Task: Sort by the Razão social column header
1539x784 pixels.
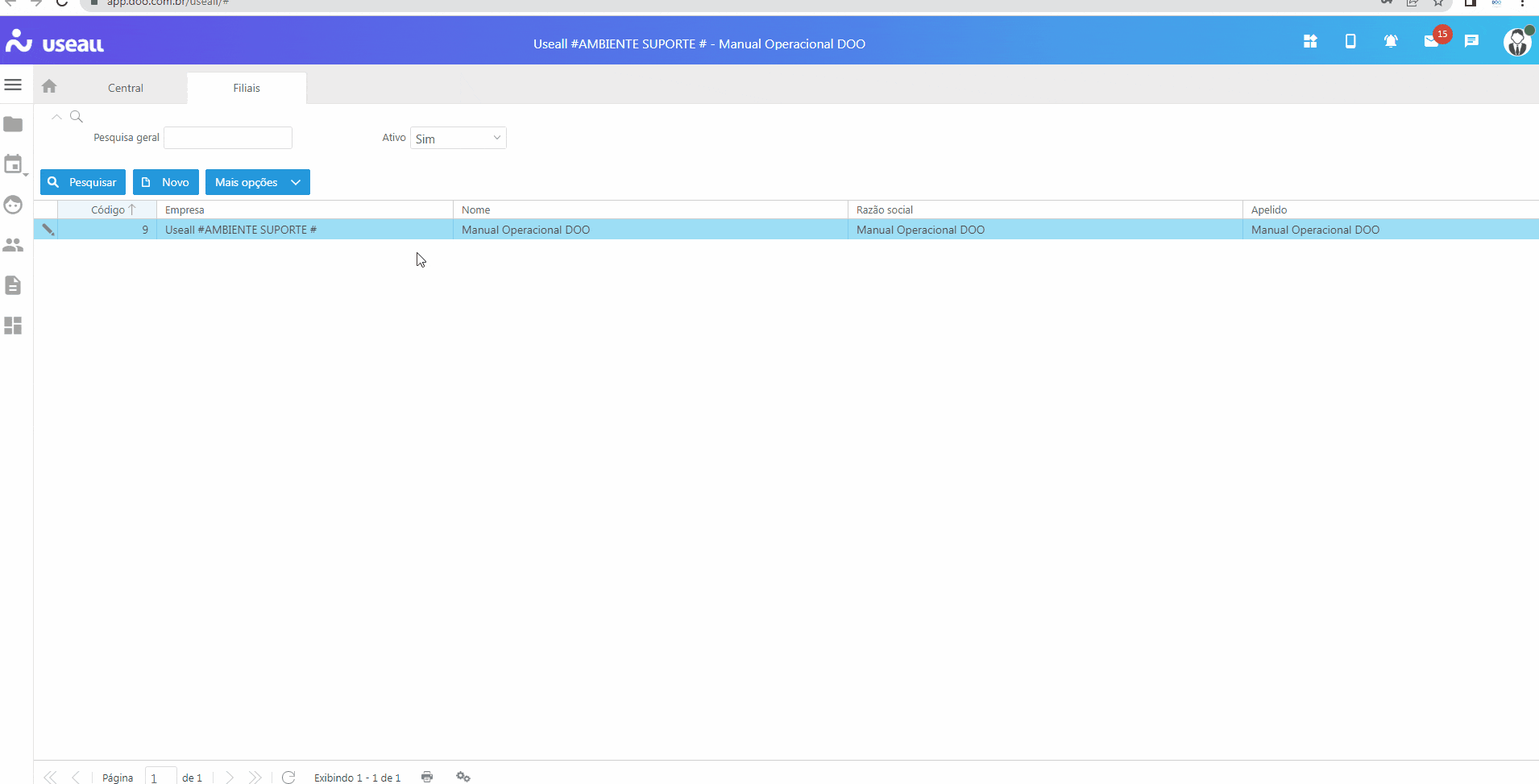Action: tap(1045, 209)
